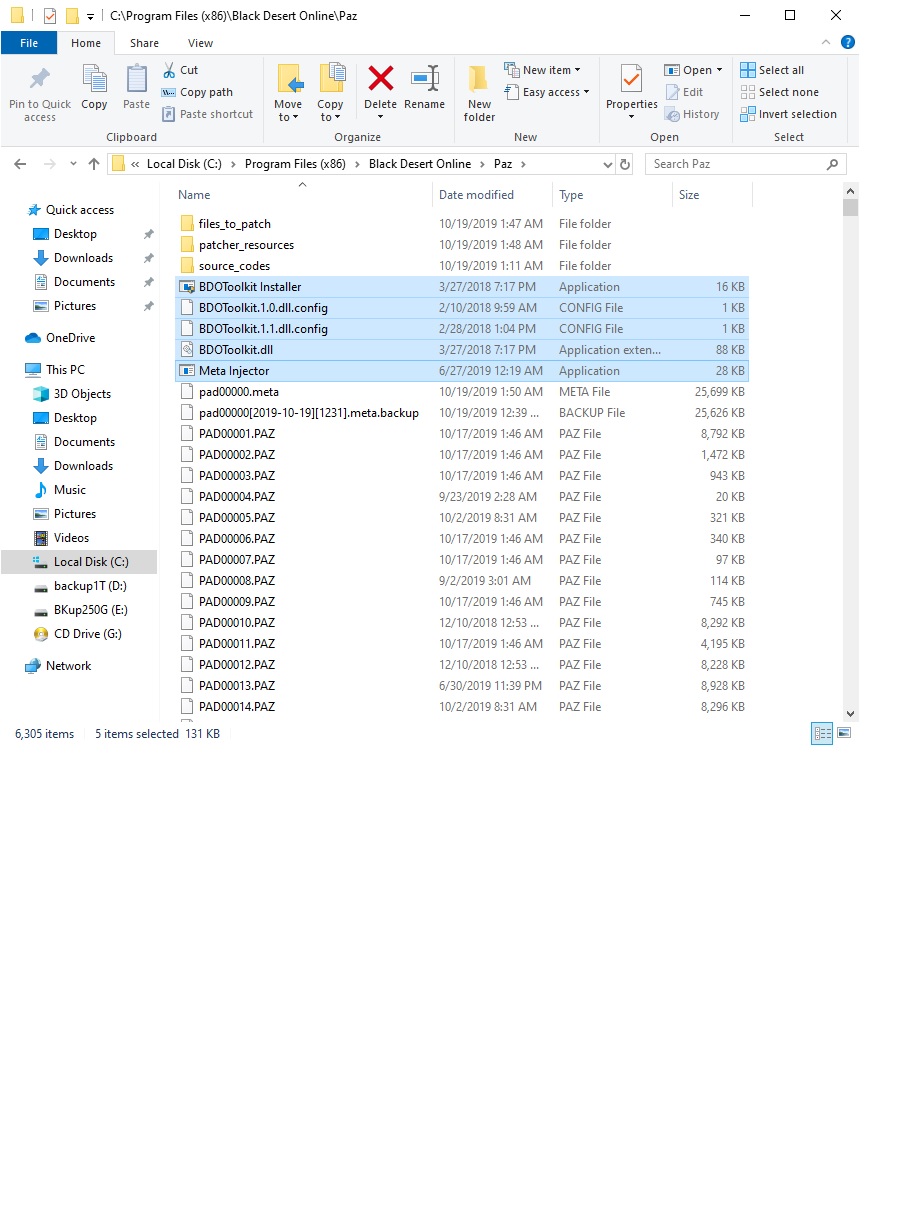Expand the Easy access dropdown
The width and height of the screenshot is (908, 1210).
pos(549,92)
